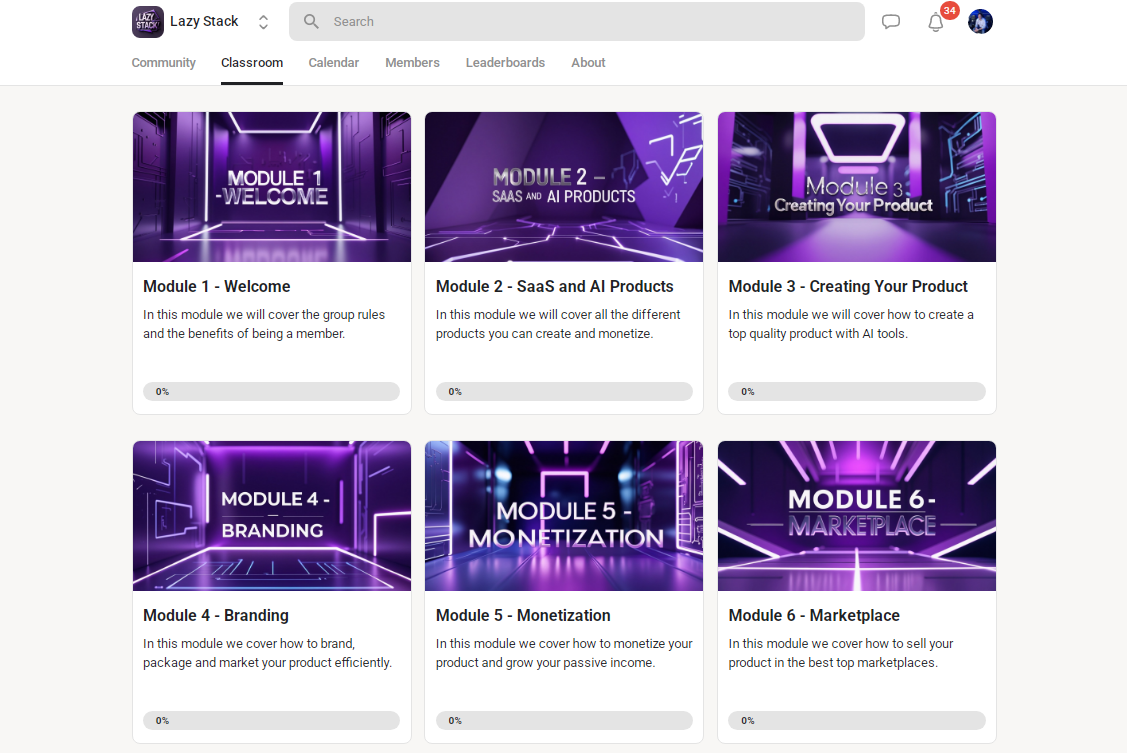Click the Module 5 - Monetization thumbnail
Screen dimensions: 1127x753
pyautogui.click(x=563, y=516)
